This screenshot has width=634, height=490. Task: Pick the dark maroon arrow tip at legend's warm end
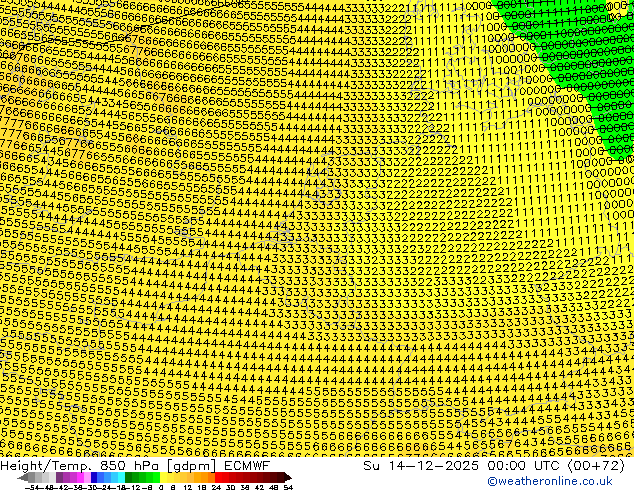point(288,477)
